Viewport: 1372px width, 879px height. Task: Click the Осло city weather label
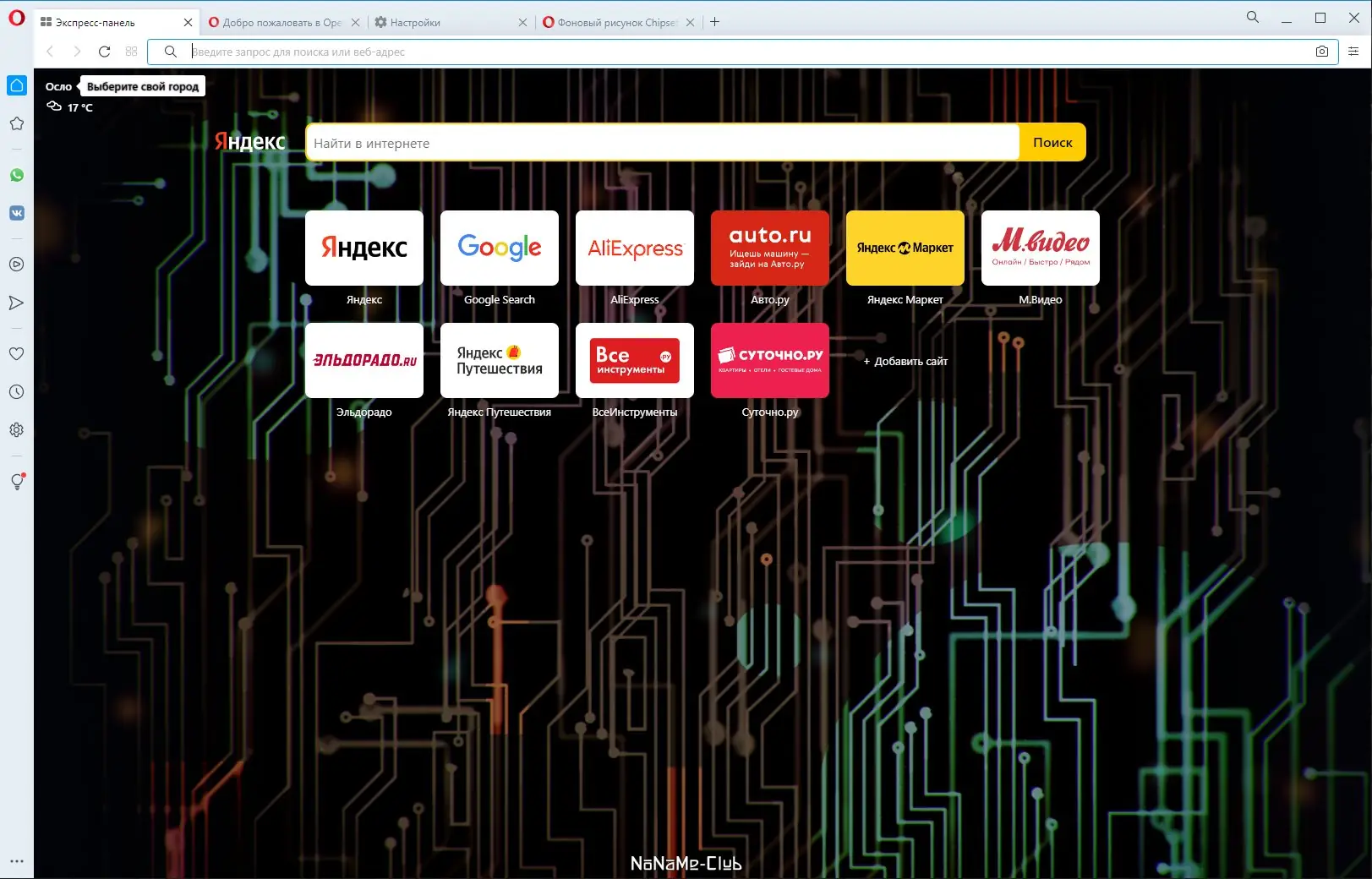click(x=58, y=86)
